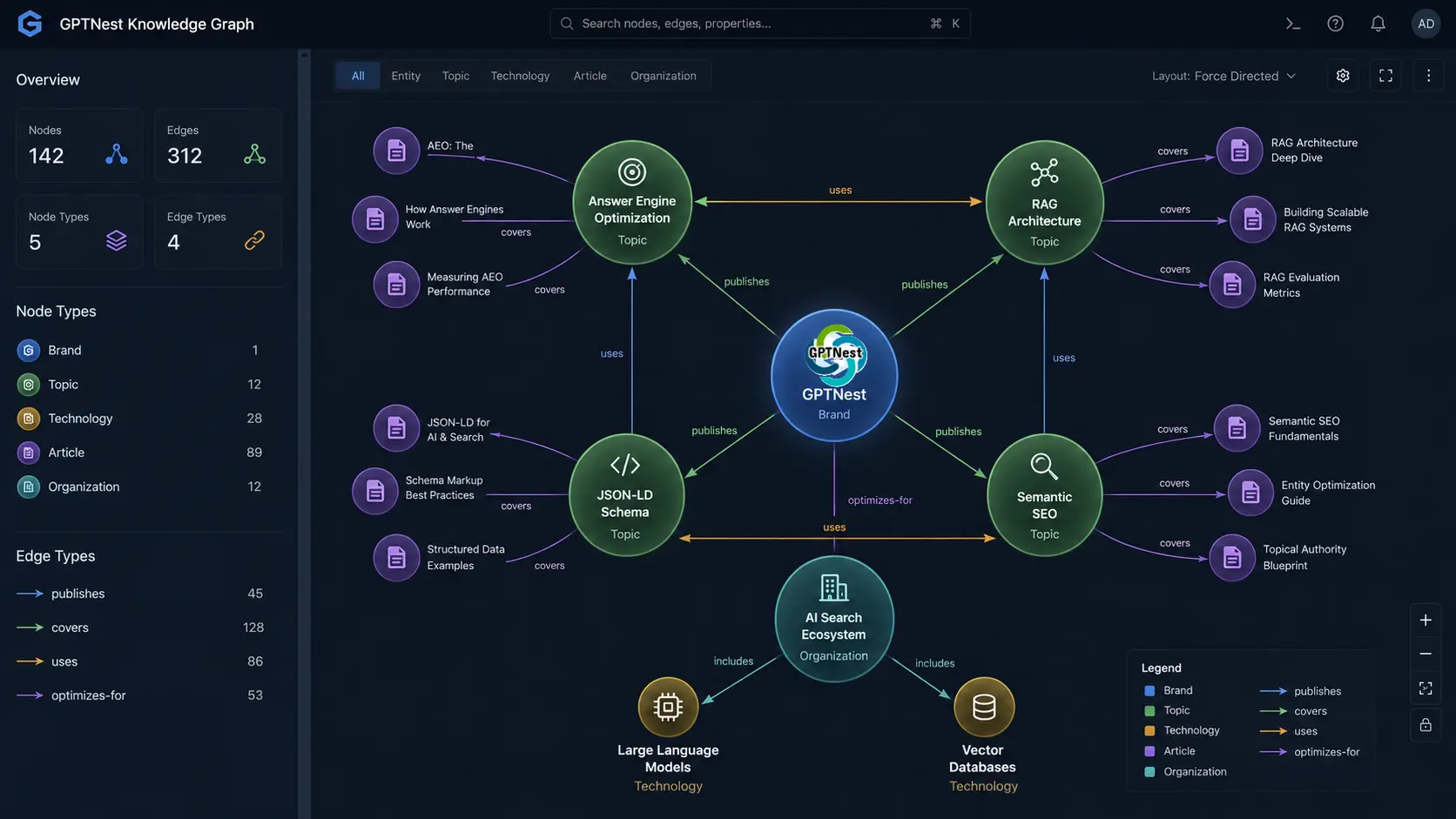Click the search nodes input field
This screenshot has width=1456, height=819.
click(759, 23)
